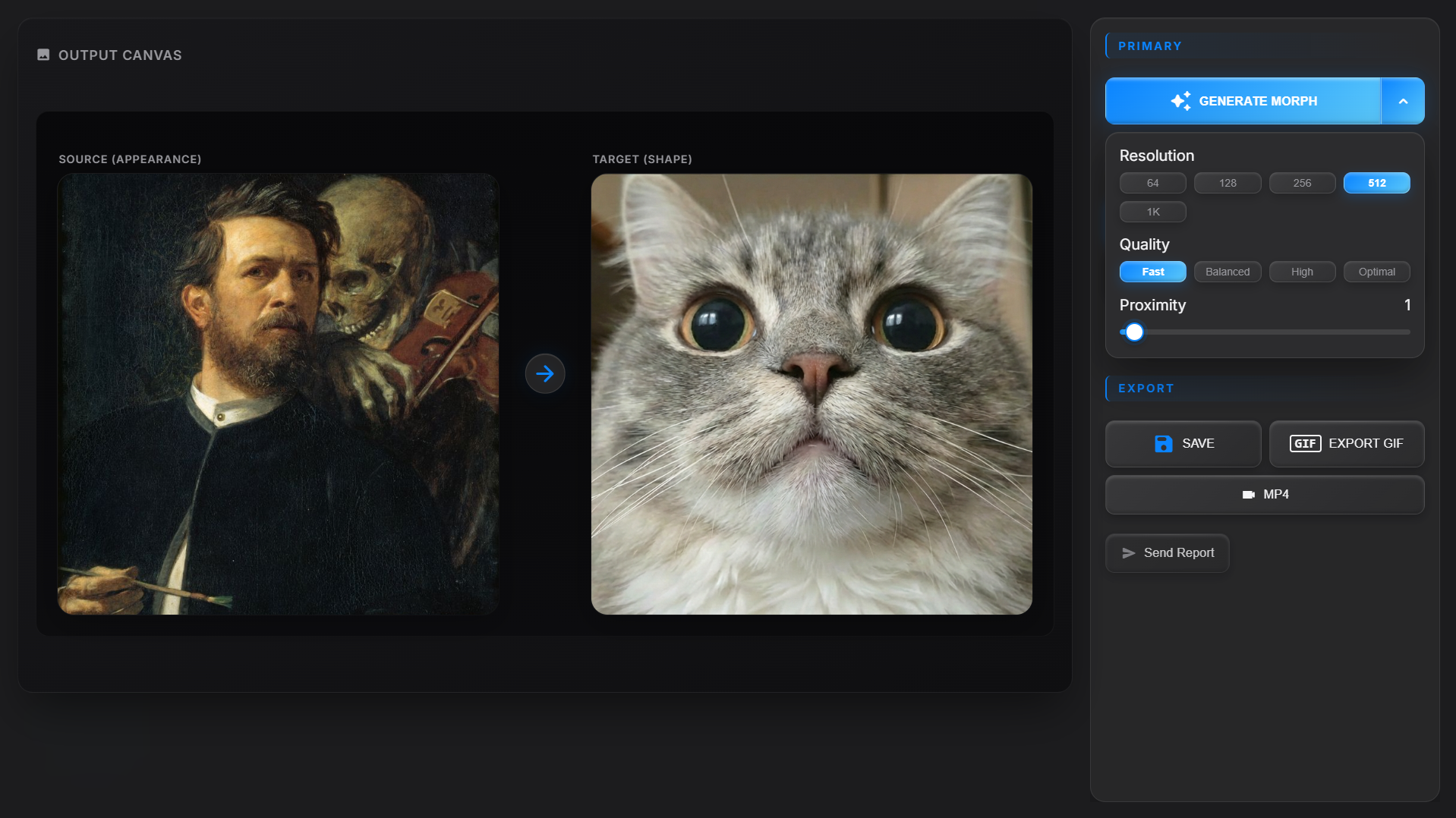1456x818 pixels.
Task: Click the sparkle icon on Generate Morph
Action: [1180, 101]
